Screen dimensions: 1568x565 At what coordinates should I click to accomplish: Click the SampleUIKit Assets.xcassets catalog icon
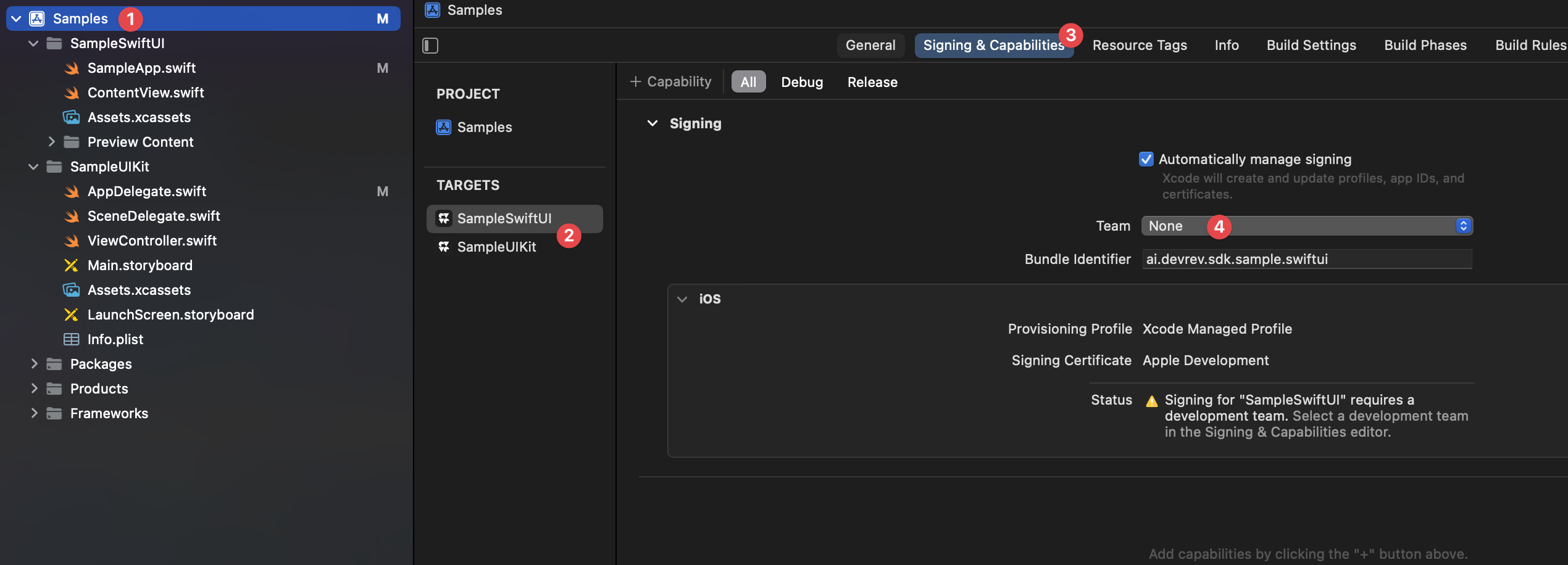tap(72, 291)
